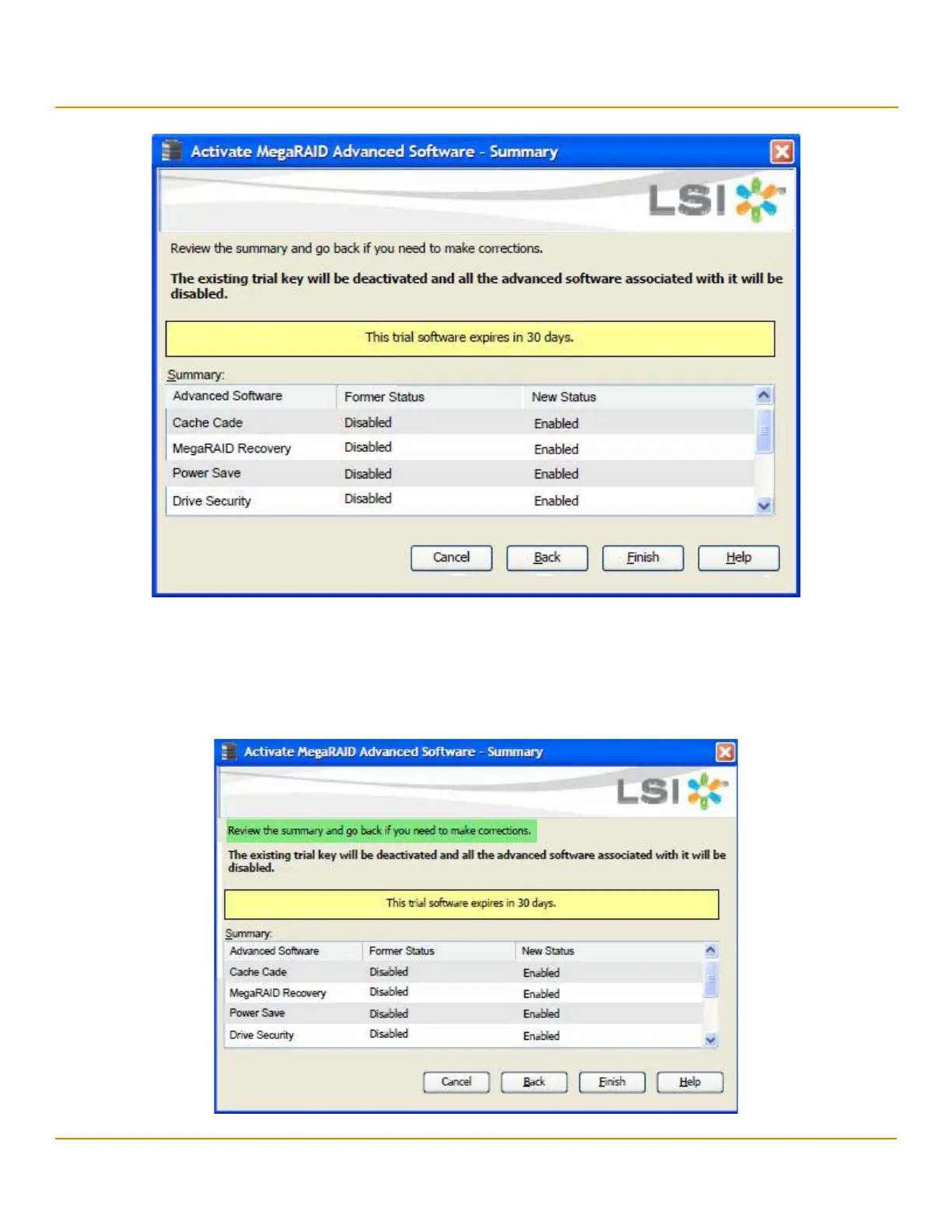This screenshot has width=952, height=1232.
Task: Click New Status column header in upper table
Action: pyautogui.click(x=639, y=397)
